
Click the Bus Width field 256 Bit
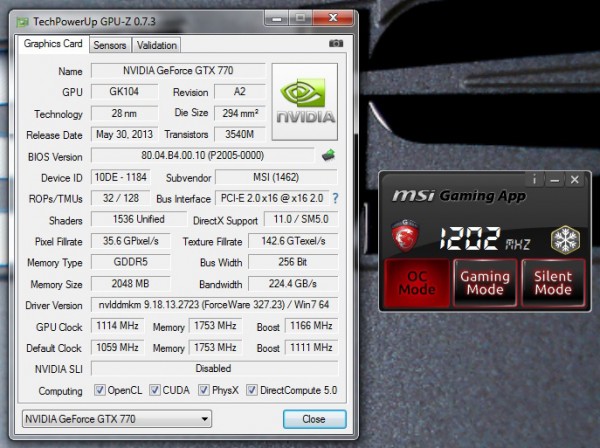click(293, 262)
